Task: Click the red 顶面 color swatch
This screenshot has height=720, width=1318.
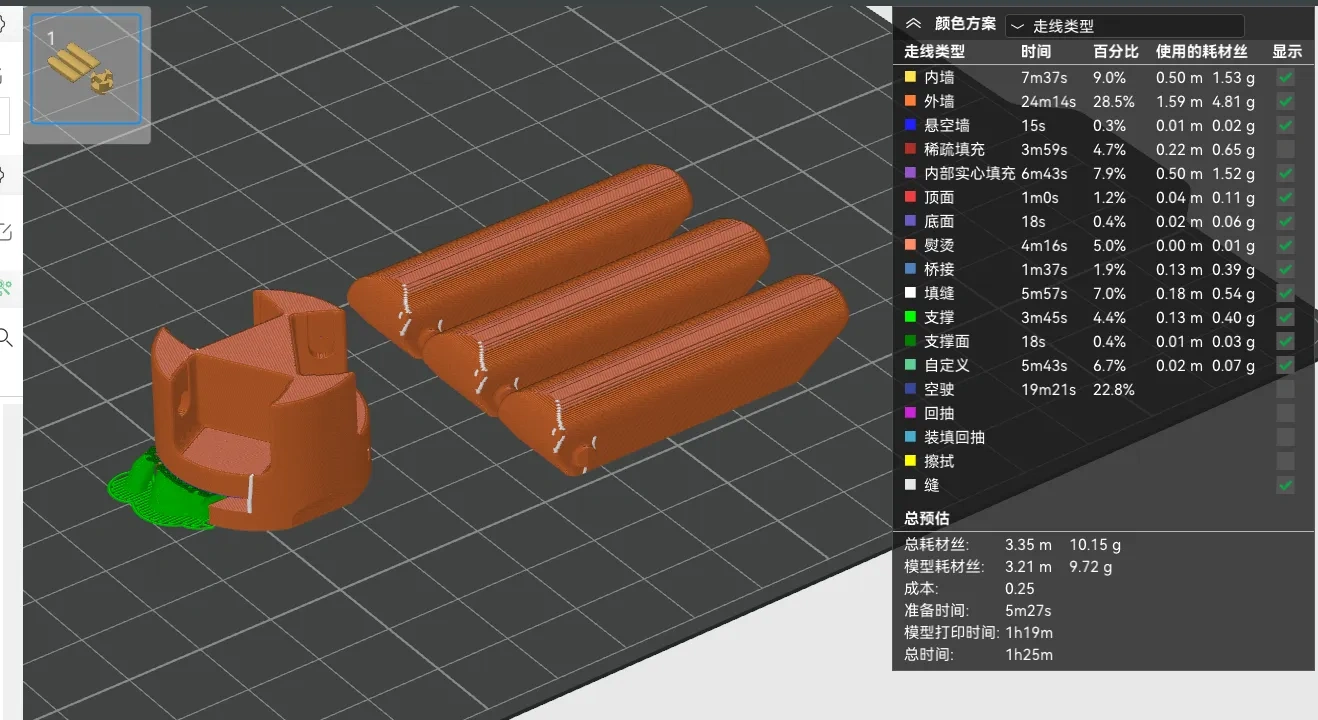Action: click(910, 197)
